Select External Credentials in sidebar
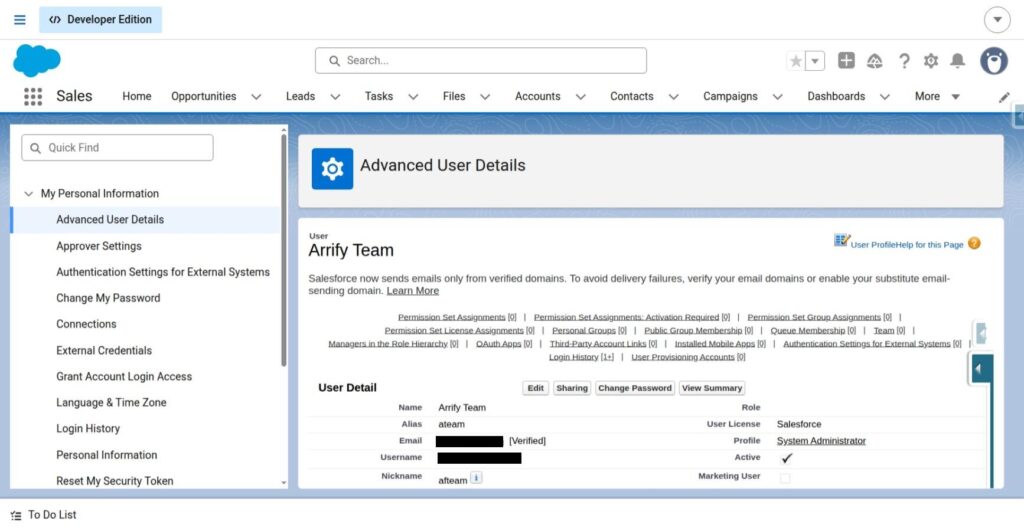Viewport: 1024px width, 531px height. (104, 351)
